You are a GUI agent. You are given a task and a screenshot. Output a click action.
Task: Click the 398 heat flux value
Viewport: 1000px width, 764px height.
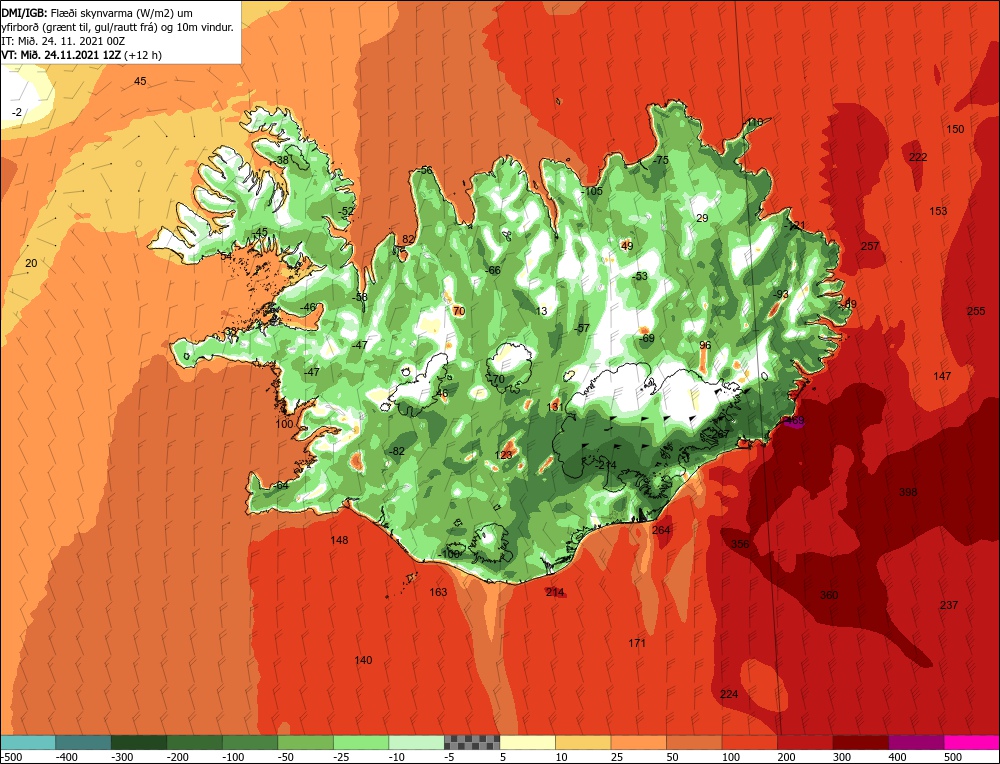908,492
